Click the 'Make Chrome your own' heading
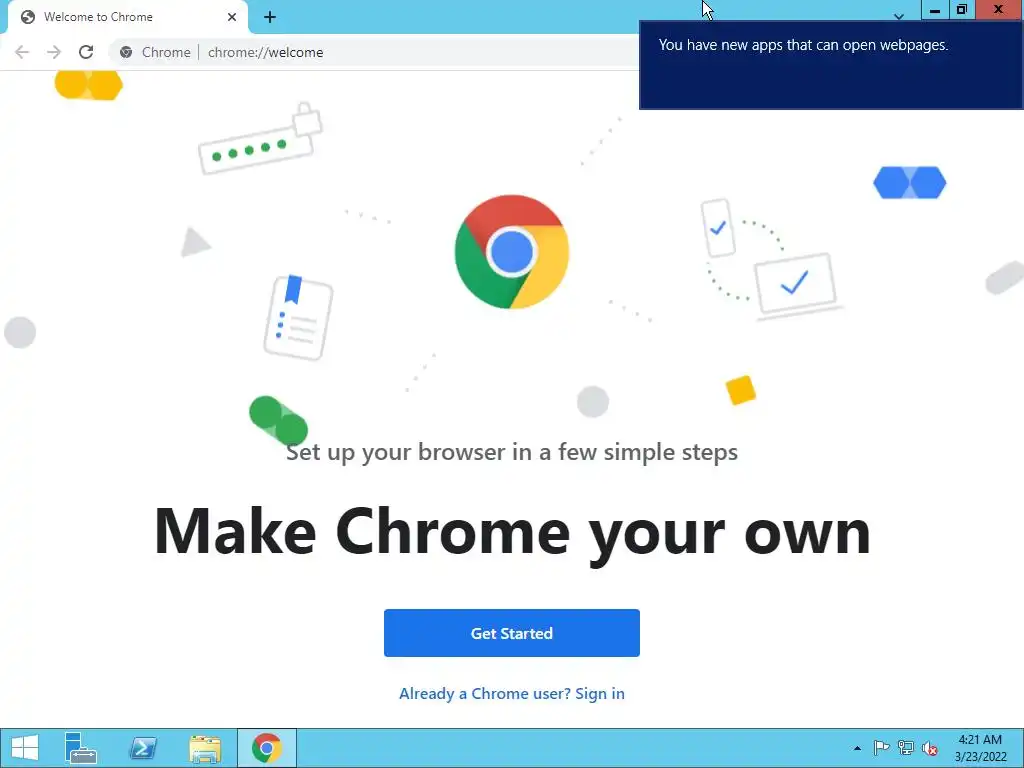 pos(512,532)
